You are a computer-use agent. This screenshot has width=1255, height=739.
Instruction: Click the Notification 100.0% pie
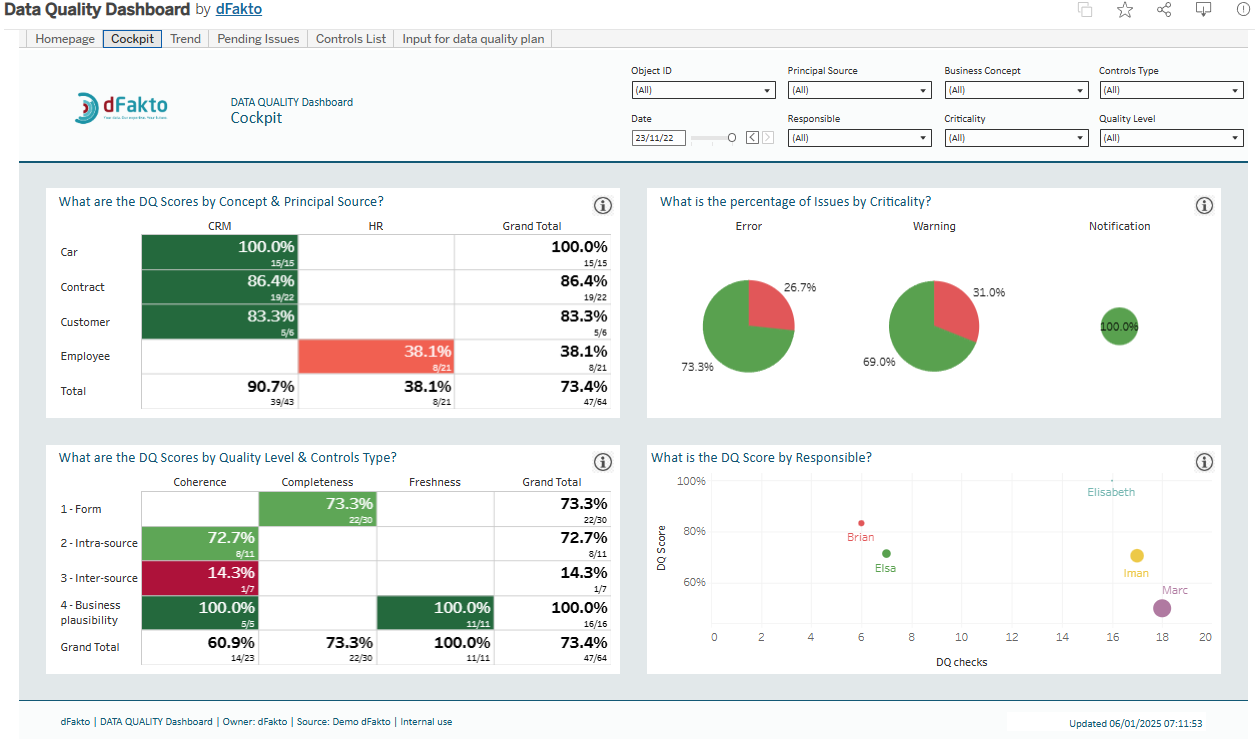click(1119, 326)
